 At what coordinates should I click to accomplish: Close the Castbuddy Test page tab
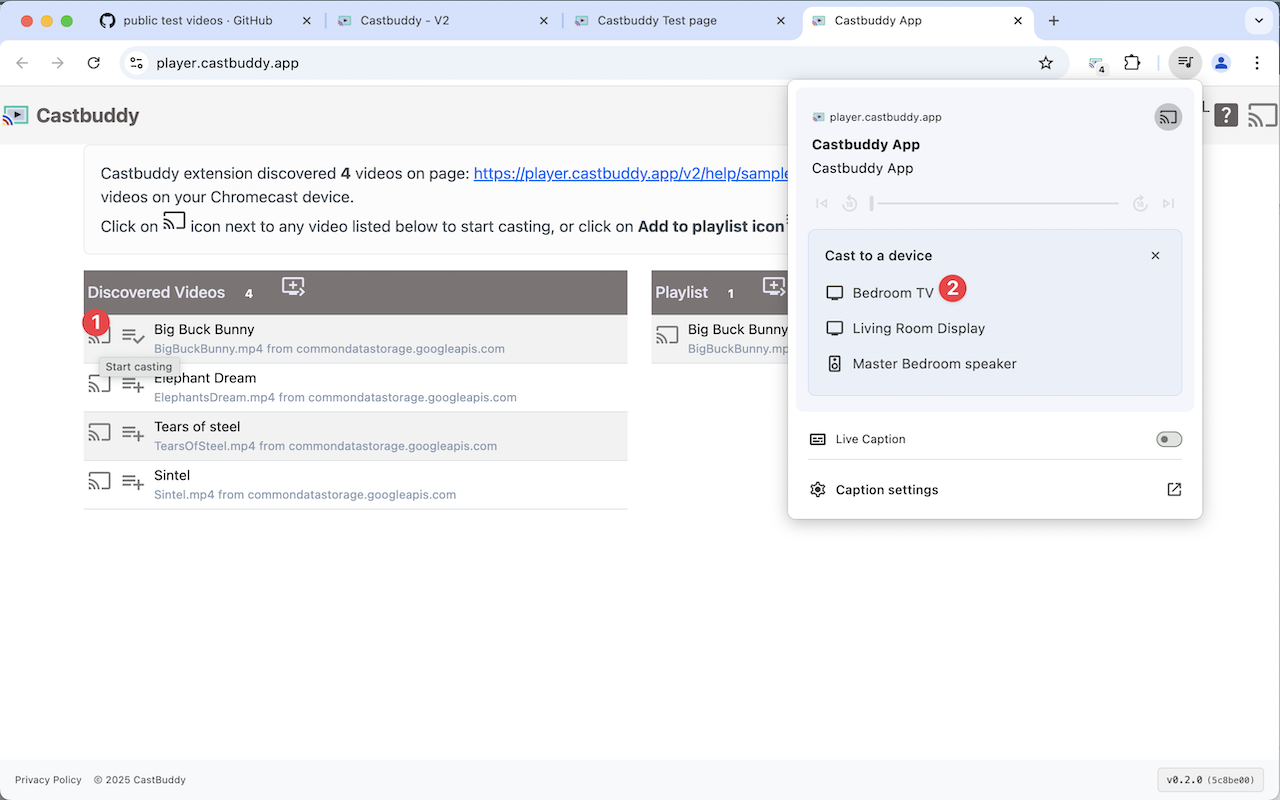click(781, 20)
